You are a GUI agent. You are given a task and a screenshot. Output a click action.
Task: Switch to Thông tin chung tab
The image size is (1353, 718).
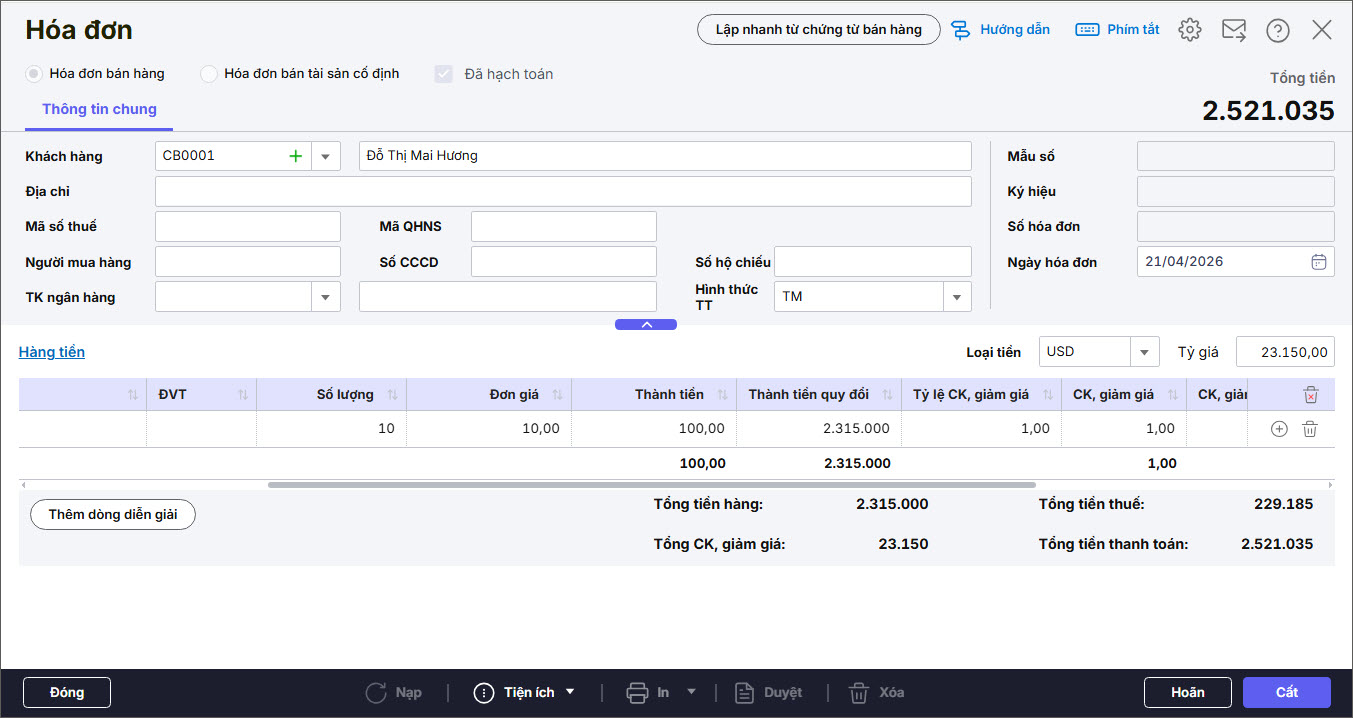[99, 110]
